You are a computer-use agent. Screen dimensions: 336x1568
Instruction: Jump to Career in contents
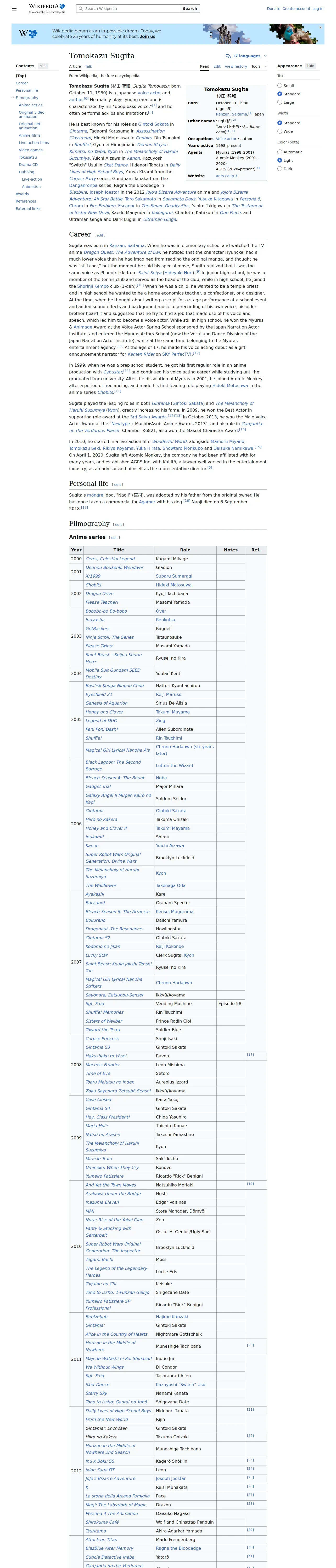[22, 83]
